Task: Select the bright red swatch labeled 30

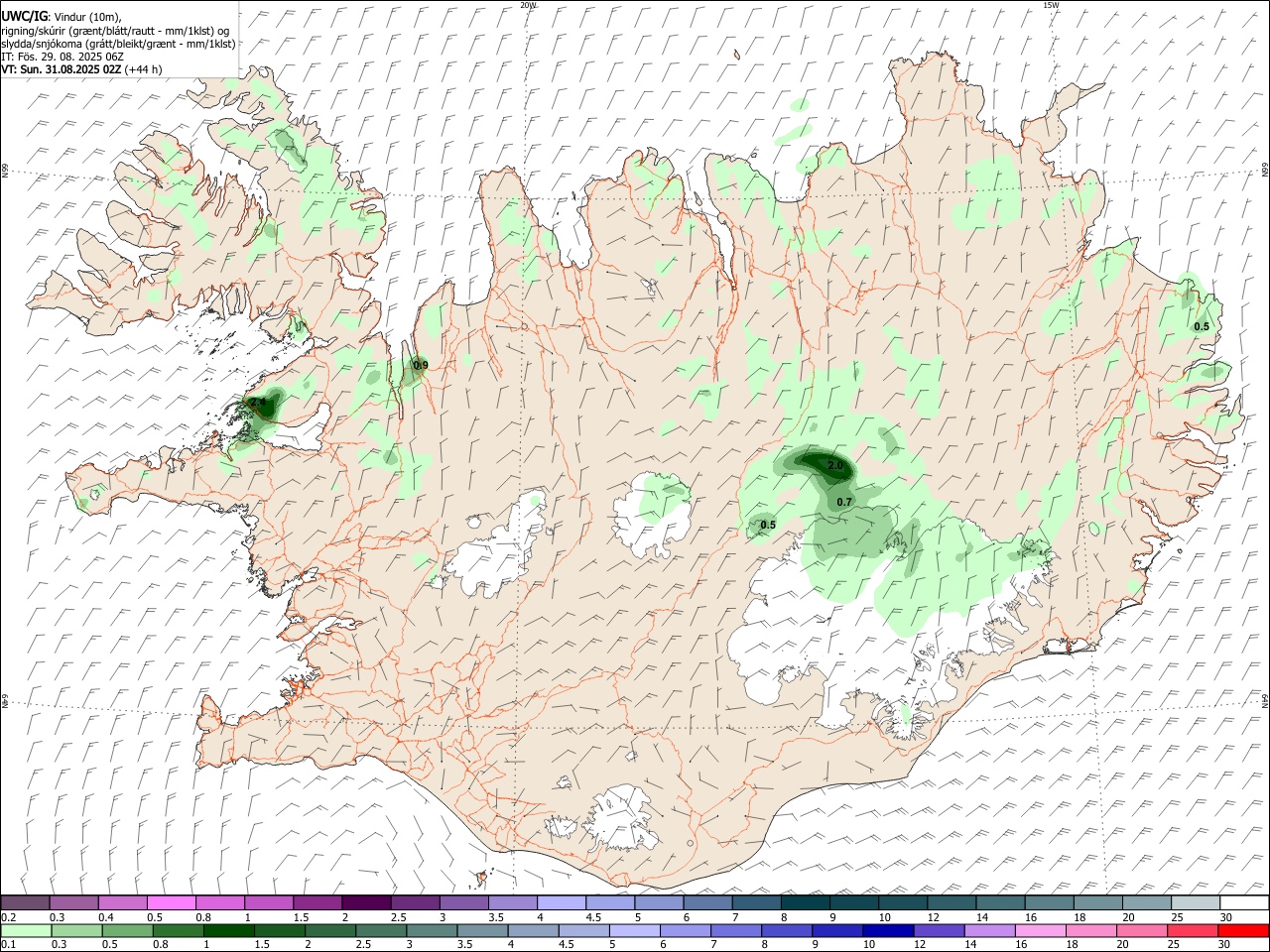Action: point(1242,930)
